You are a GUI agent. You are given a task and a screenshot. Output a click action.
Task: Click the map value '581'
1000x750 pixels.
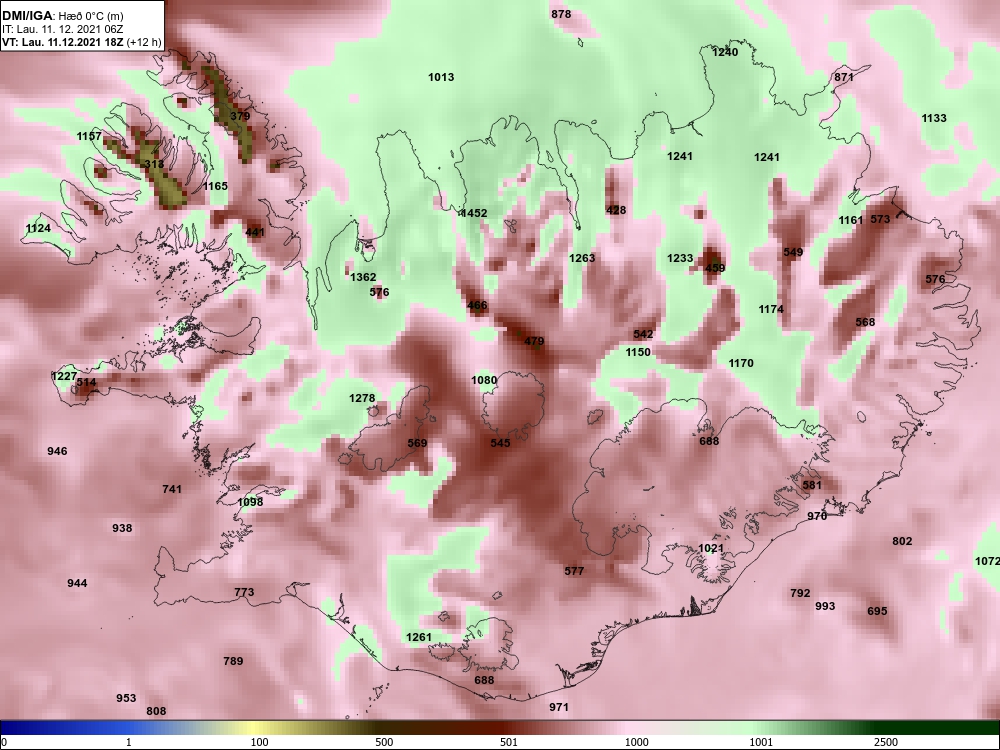(812, 485)
